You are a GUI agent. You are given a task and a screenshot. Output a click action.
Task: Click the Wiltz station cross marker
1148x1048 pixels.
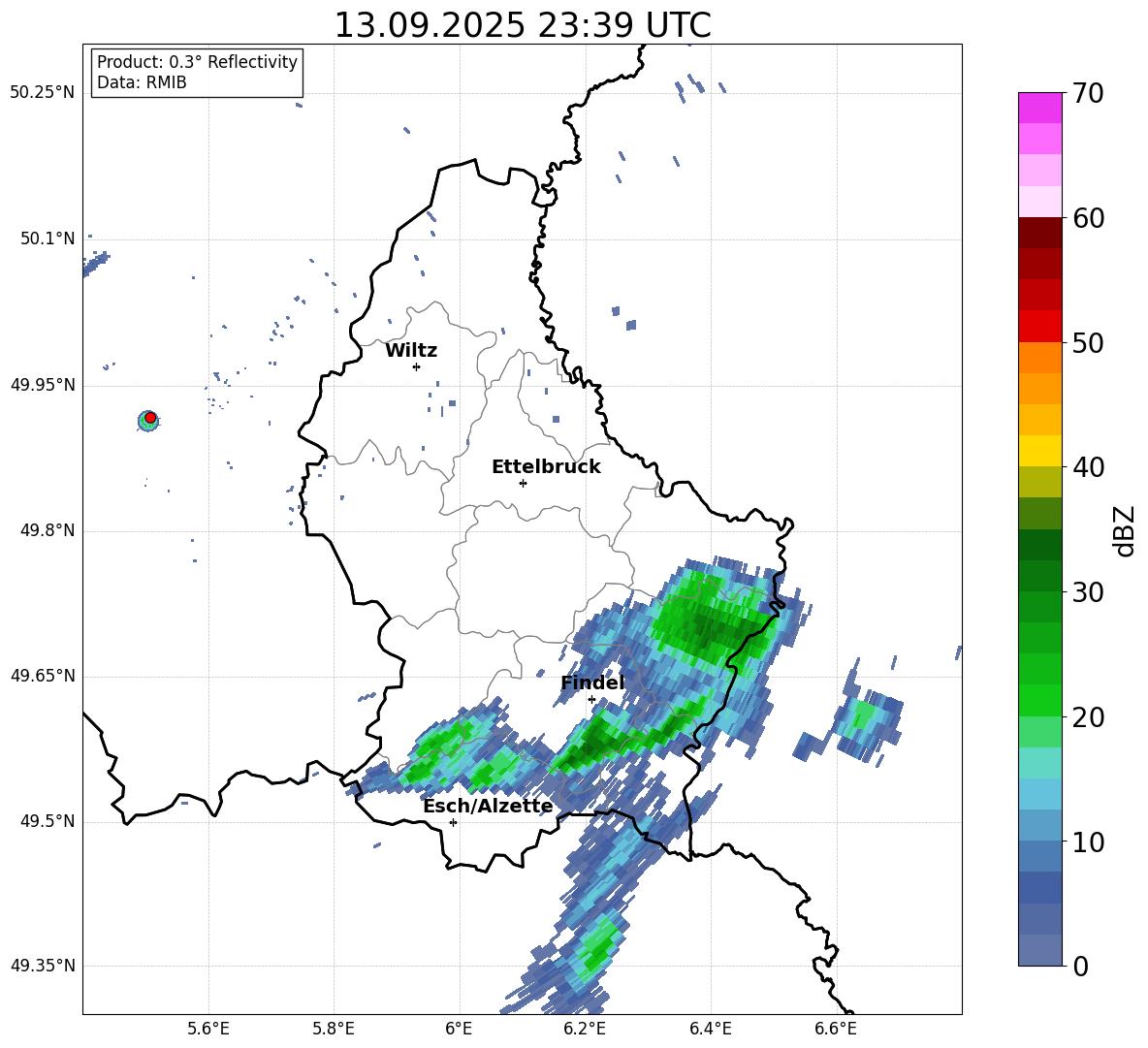(x=417, y=366)
